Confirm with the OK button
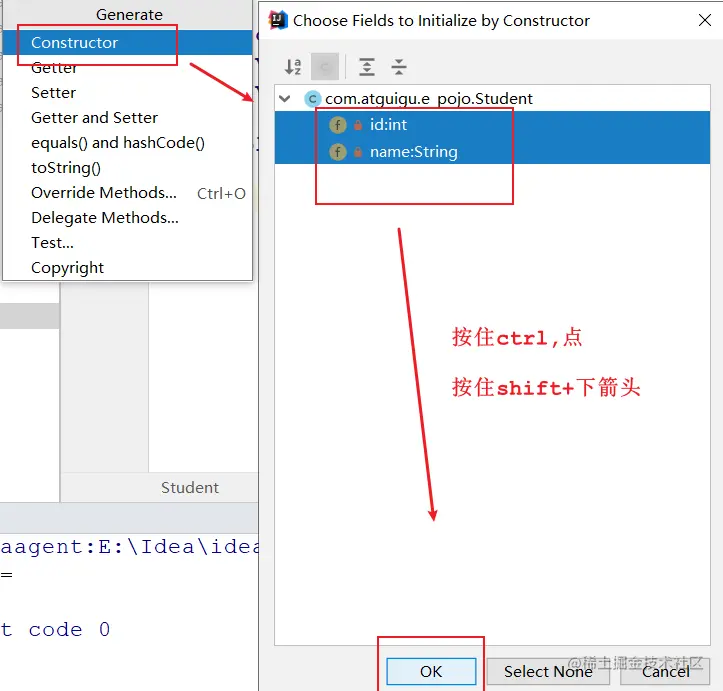This screenshot has height=691, width=723. [x=431, y=672]
